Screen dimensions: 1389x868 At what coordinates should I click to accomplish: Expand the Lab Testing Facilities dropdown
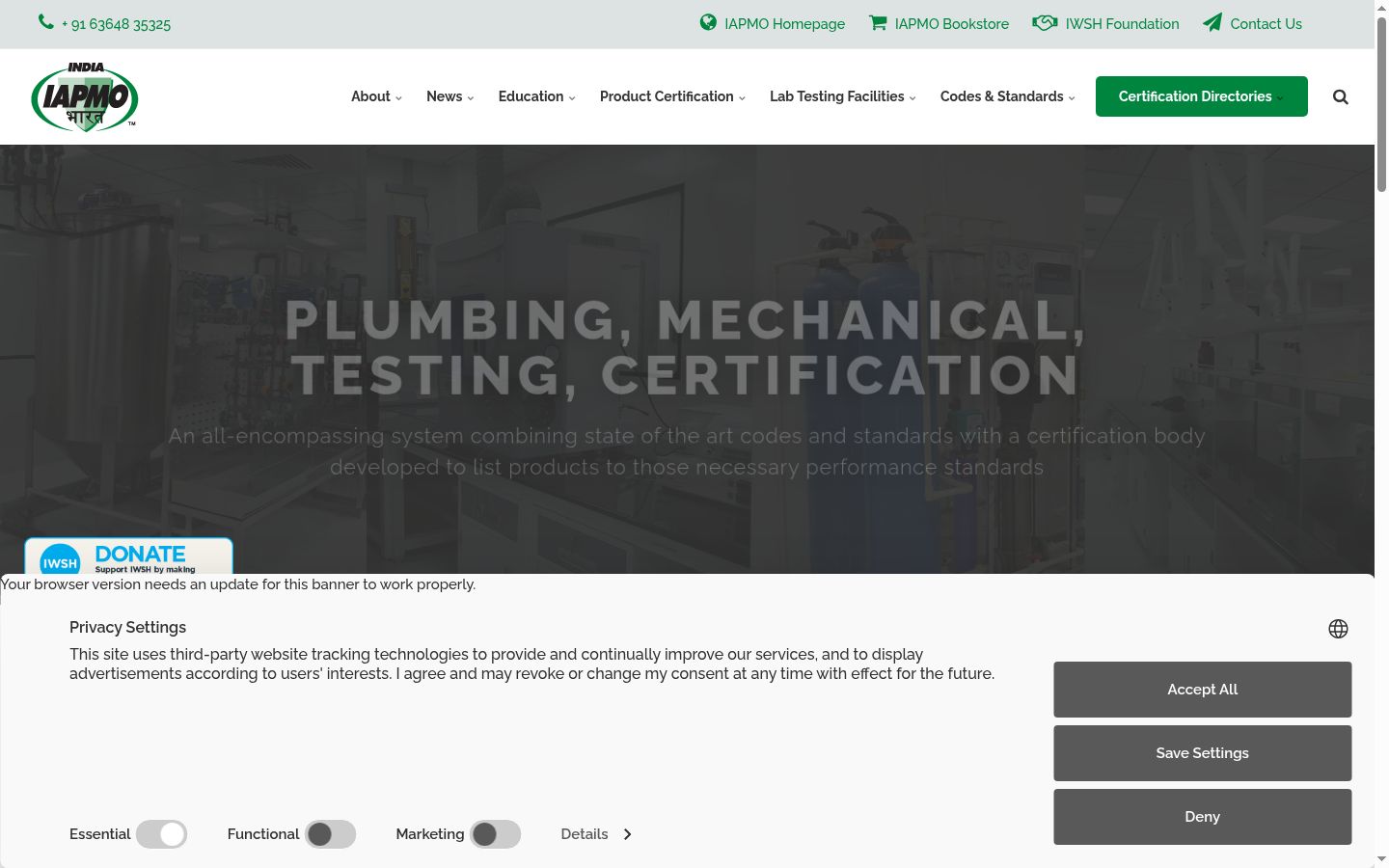[843, 96]
